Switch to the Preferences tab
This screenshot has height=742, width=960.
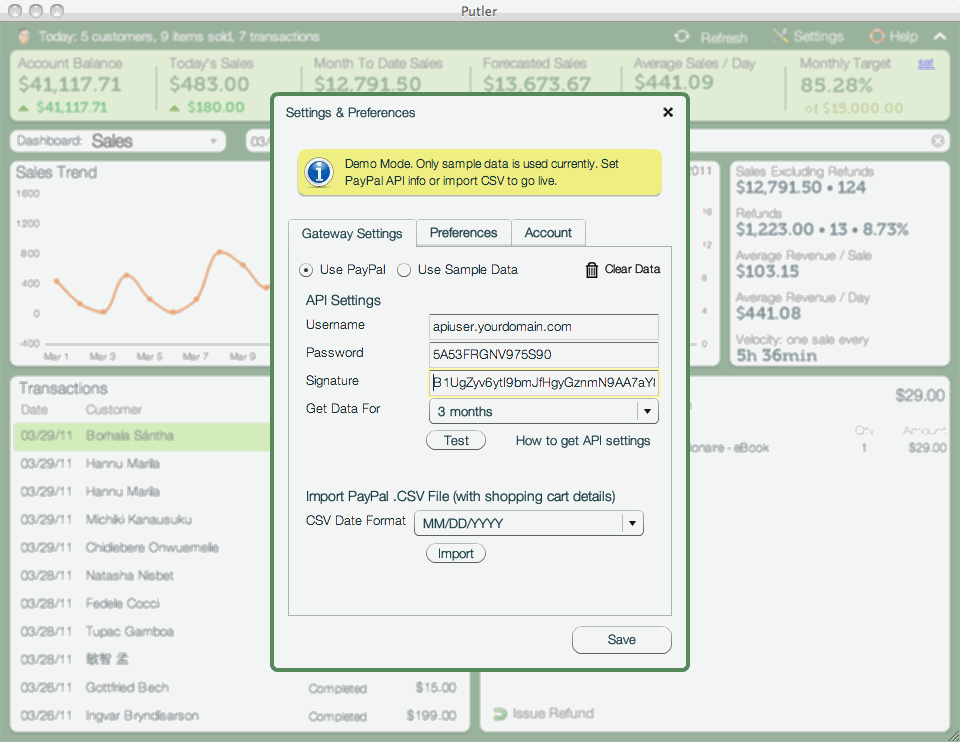(x=463, y=233)
